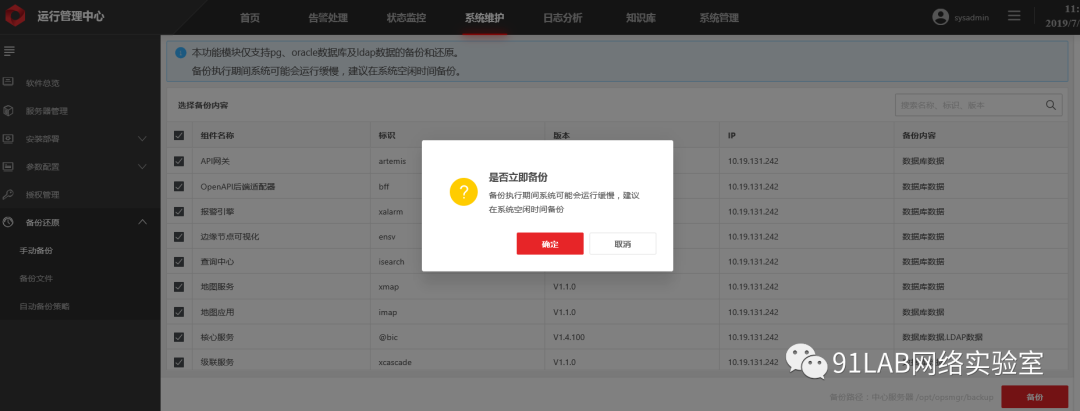Go to 日志分析 tab
This screenshot has height=411, width=1080.
[562, 18]
